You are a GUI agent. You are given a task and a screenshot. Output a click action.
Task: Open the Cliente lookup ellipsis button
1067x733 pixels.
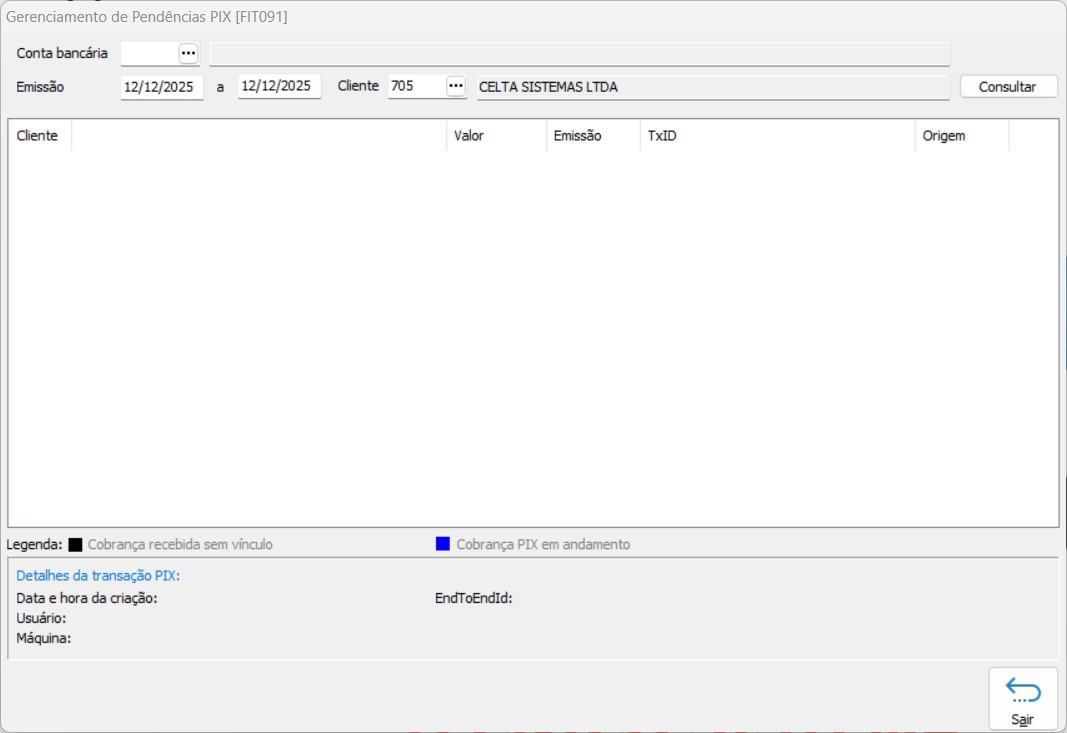(x=456, y=86)
